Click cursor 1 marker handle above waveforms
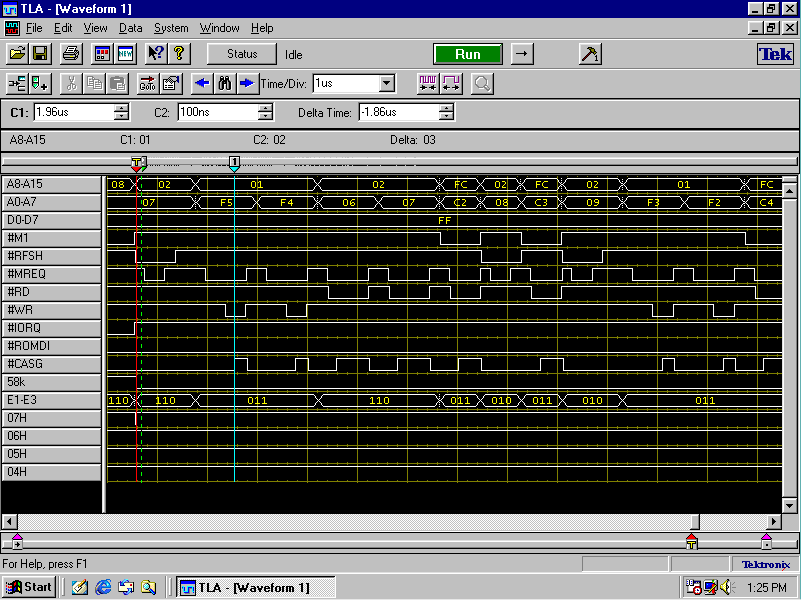Screen dimensions: 801x600 click(x=234, y=163)
